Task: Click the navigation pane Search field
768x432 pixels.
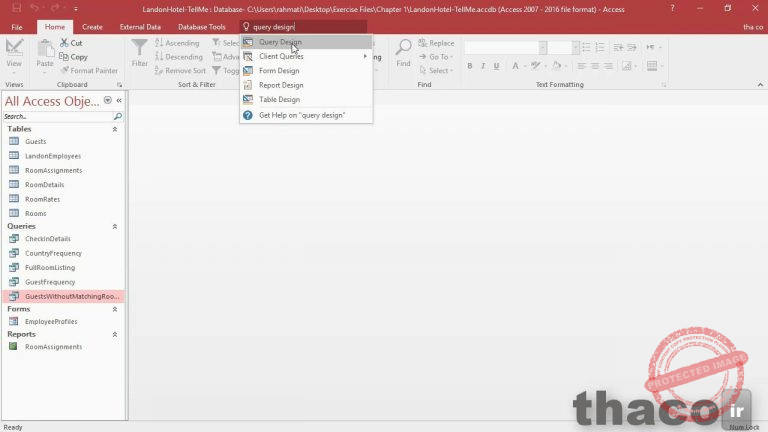Action: [x=58, y=116]
